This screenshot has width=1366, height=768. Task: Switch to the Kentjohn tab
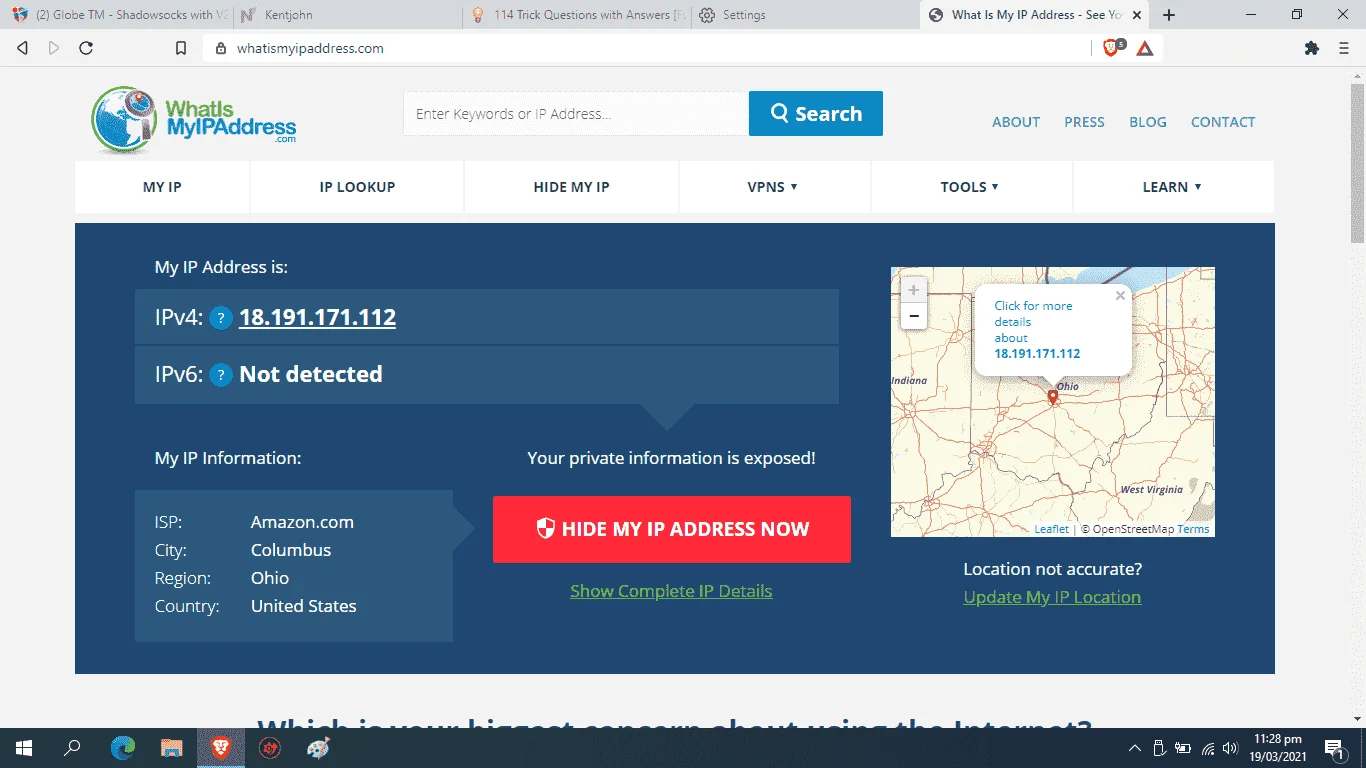pos(348,15)
